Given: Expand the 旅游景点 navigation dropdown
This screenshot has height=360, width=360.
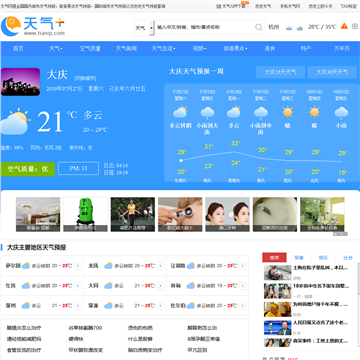Looking at the screenshot, I should pos(235,48).
